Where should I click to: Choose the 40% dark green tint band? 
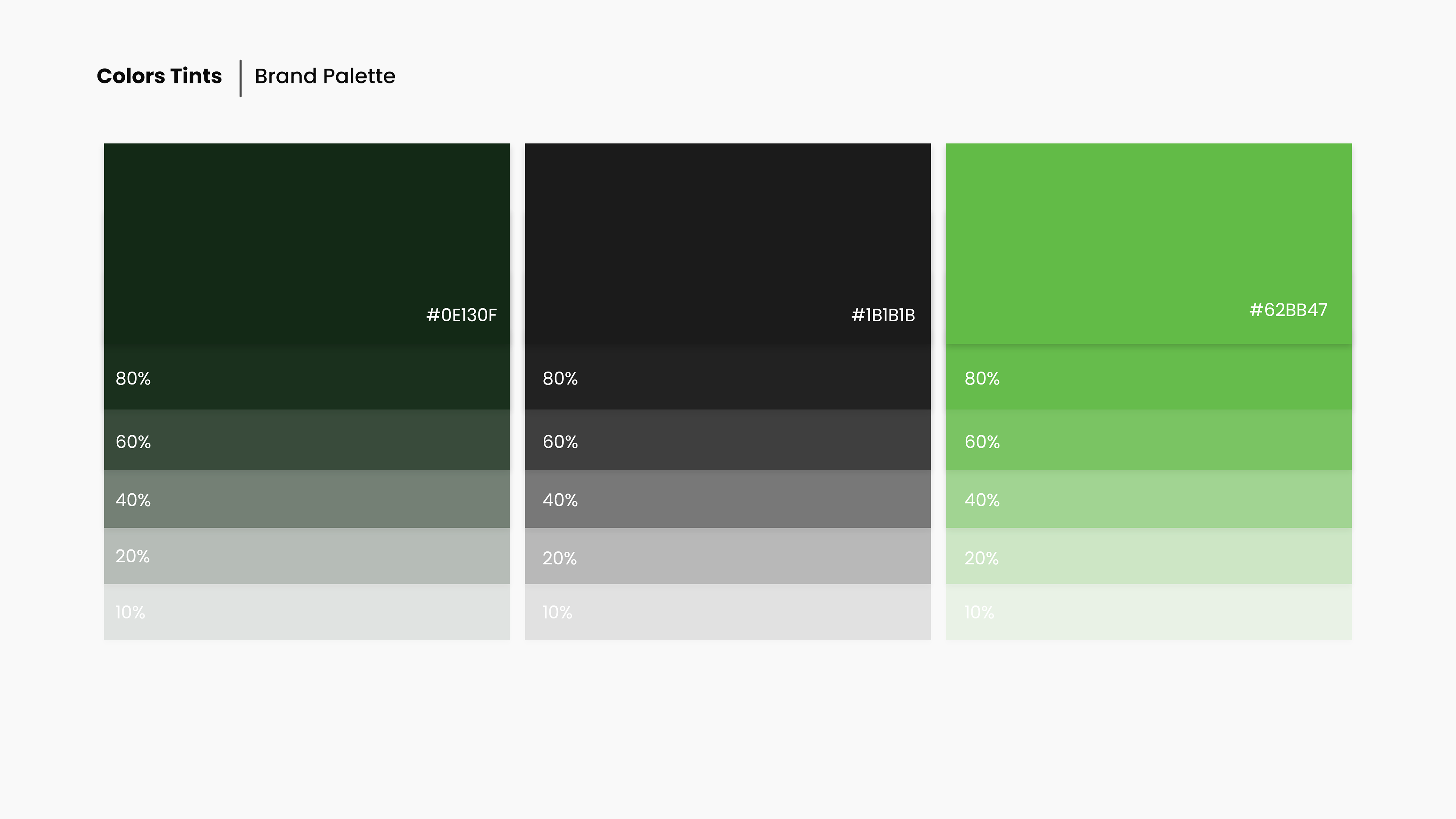coord(306,499)
